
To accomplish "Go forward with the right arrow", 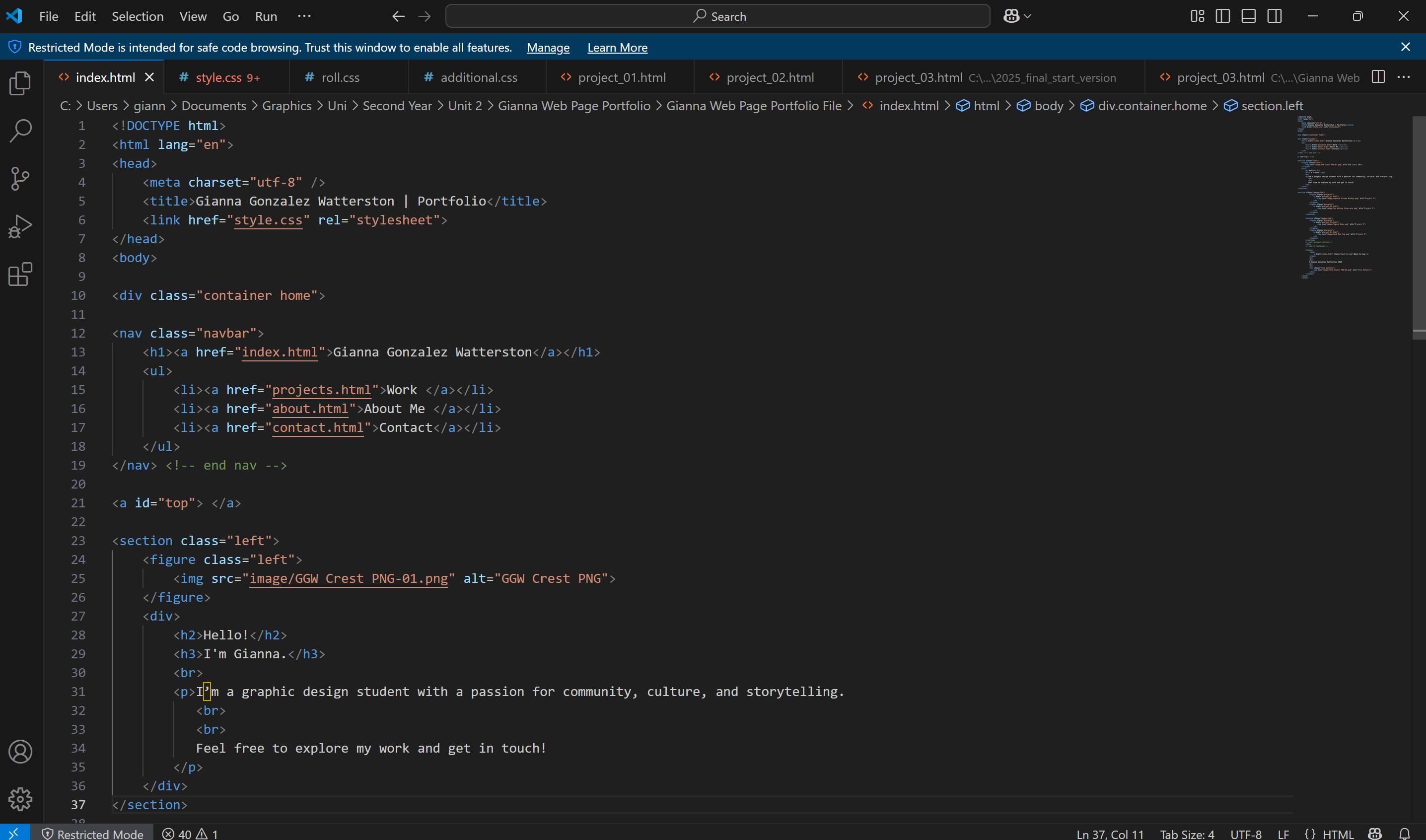I will [x=425, y=16].
